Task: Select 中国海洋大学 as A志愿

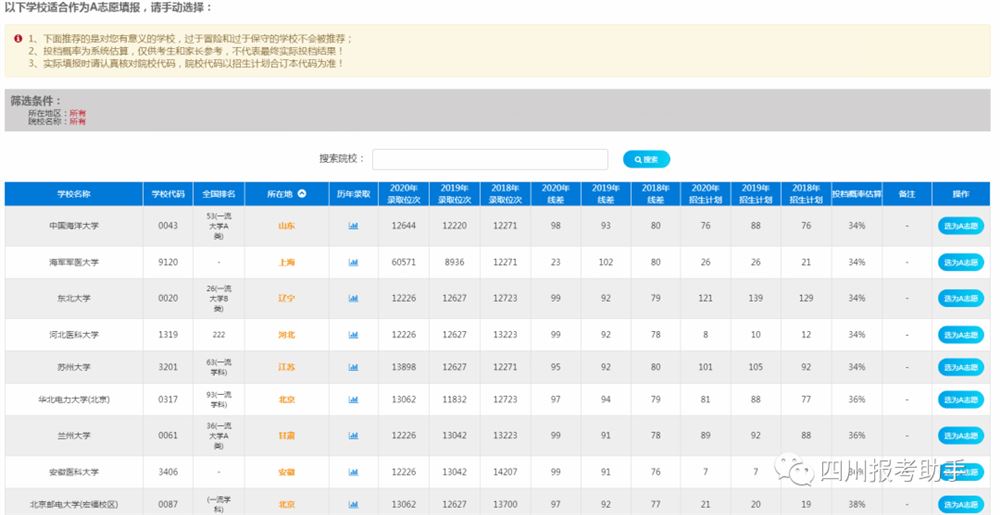Action: point(960,226)
